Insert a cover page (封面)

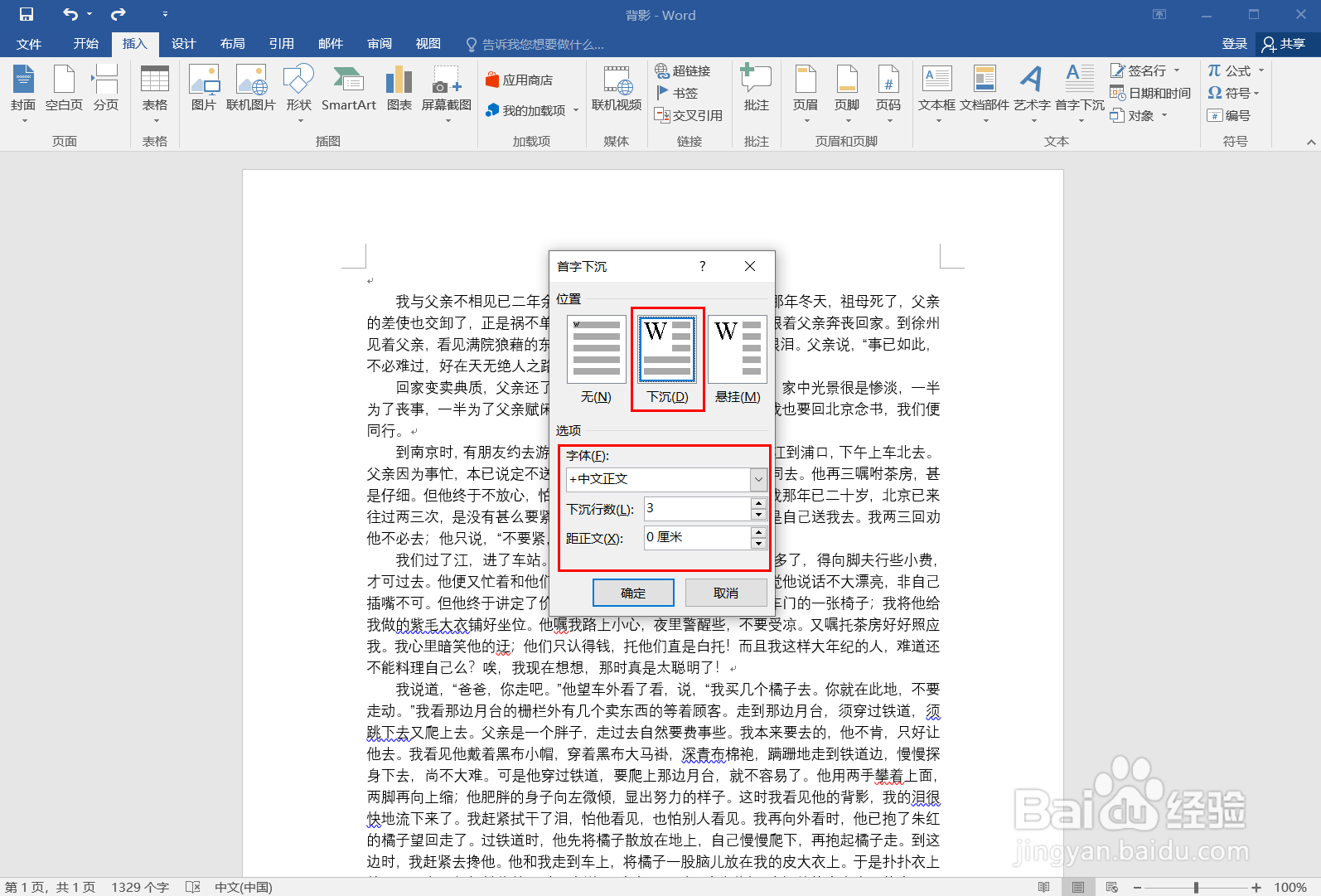23,93
